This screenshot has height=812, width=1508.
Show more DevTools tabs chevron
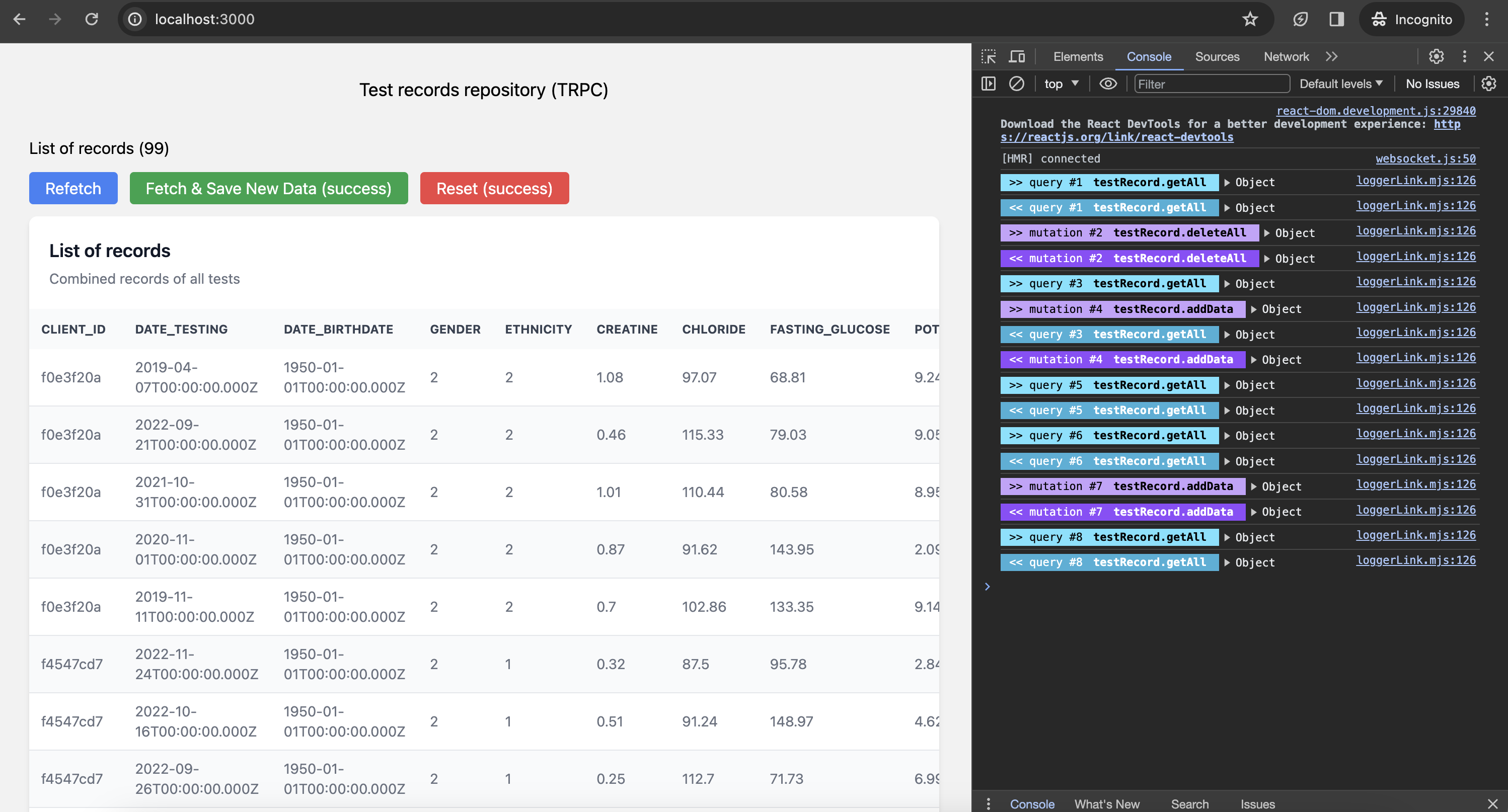pos(1332,57)
